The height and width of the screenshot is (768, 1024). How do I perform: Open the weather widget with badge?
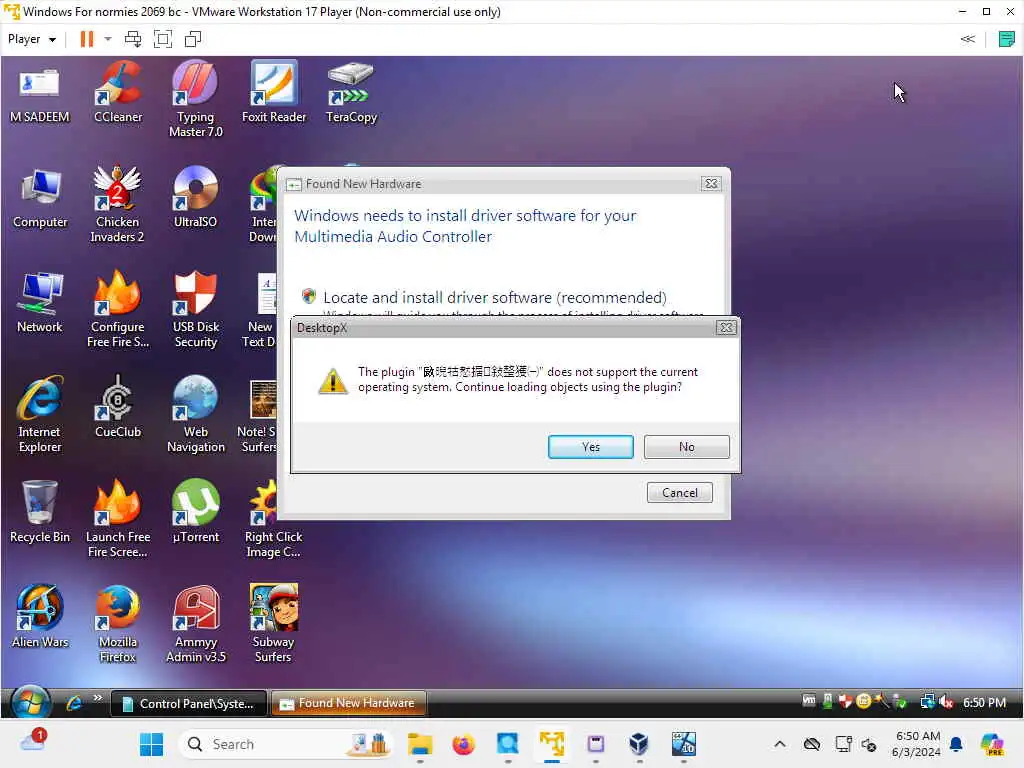point(33,741)
